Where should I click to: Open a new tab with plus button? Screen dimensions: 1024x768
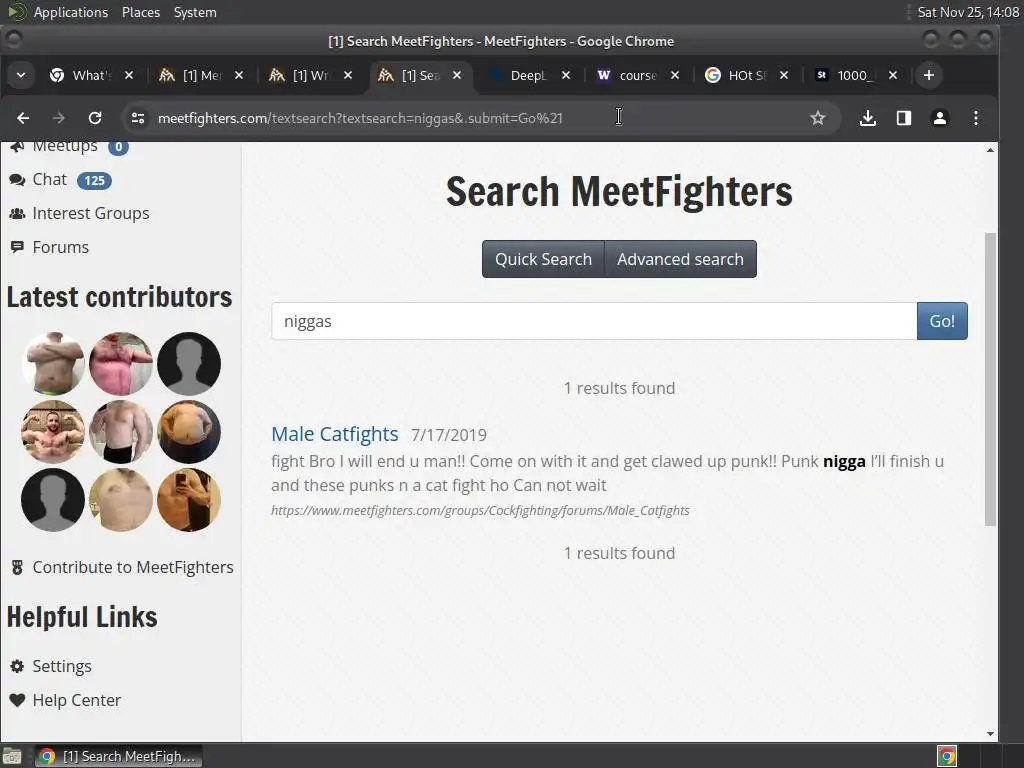pyautogui.click(x=929, y=75)
